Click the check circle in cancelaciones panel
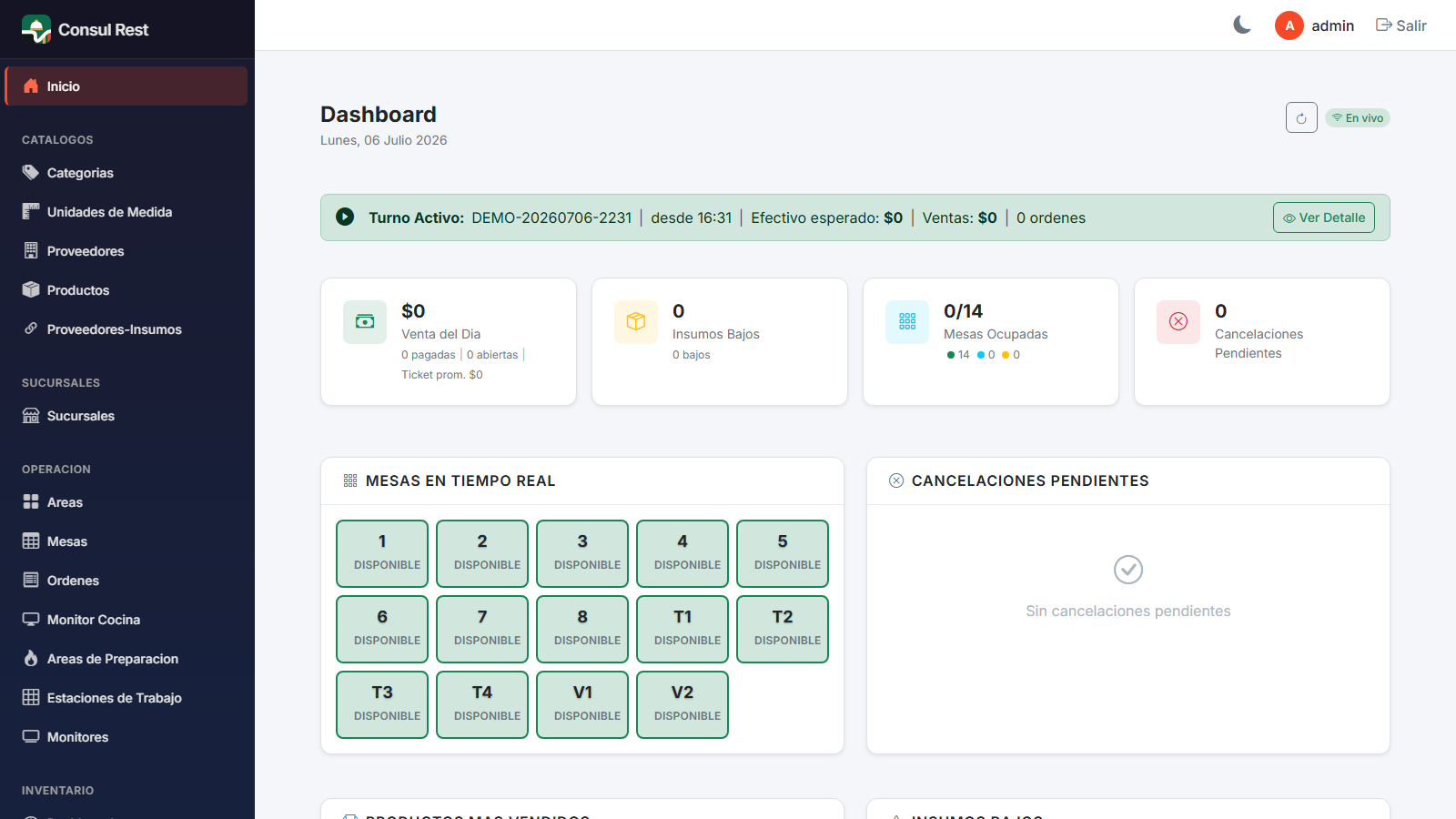Screen dimensions: 1456x819 (1128, 570)
